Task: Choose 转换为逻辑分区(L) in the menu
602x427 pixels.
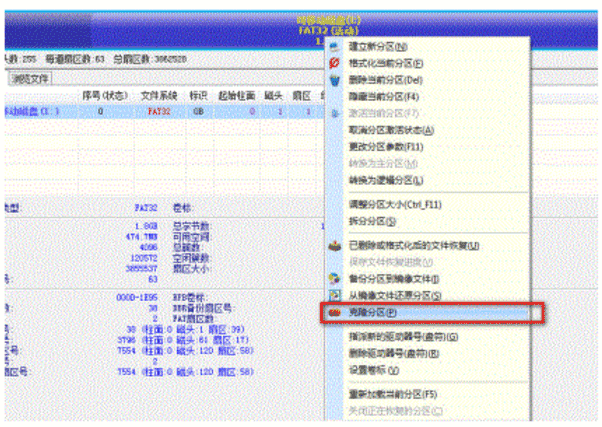Action: point(385,180)
